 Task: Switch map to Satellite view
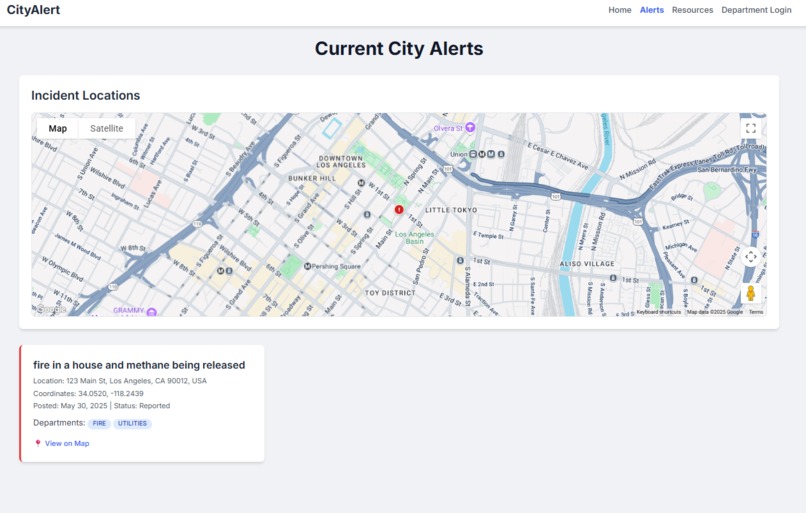107,129
